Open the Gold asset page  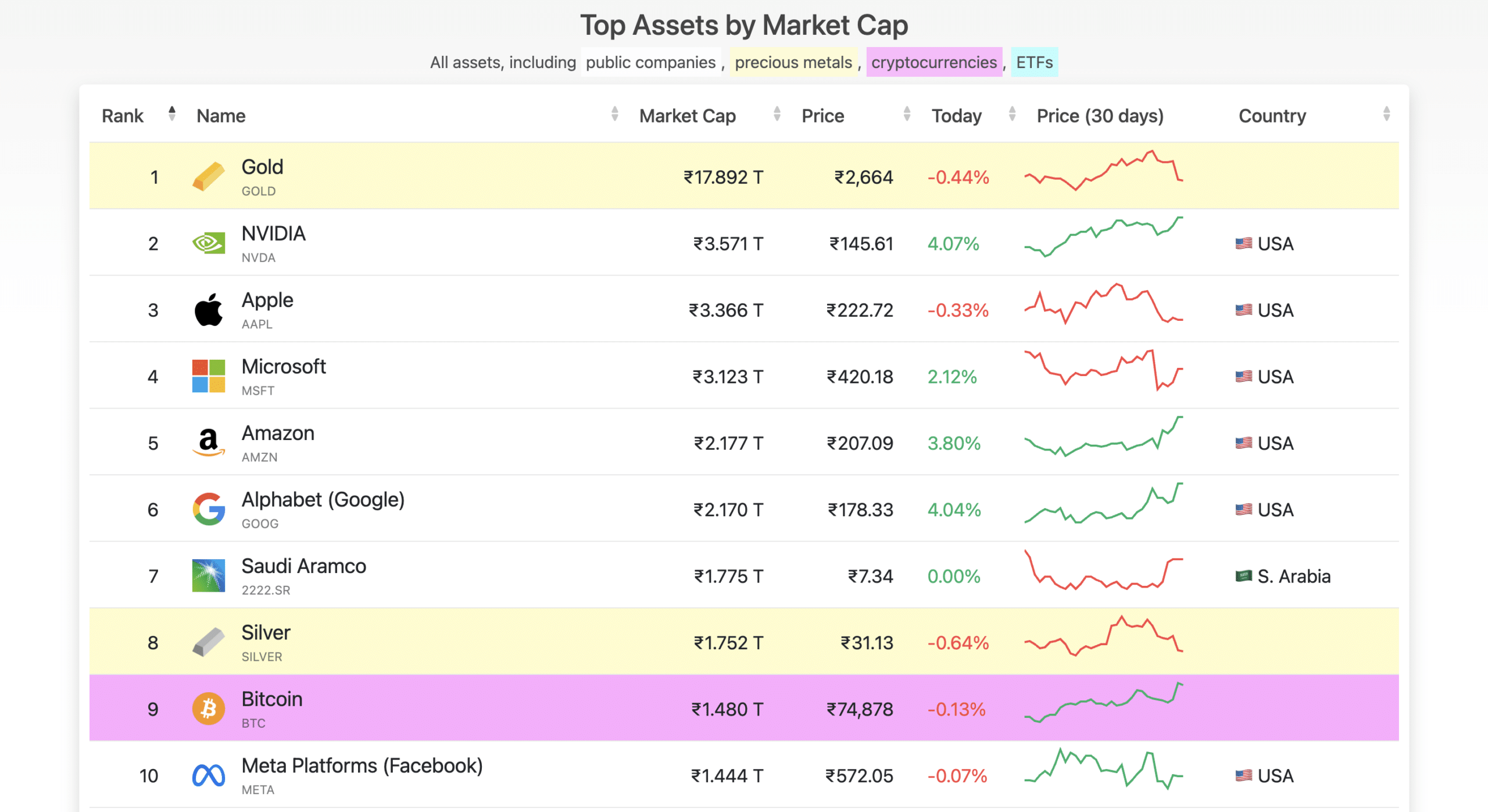click(262, 167)
